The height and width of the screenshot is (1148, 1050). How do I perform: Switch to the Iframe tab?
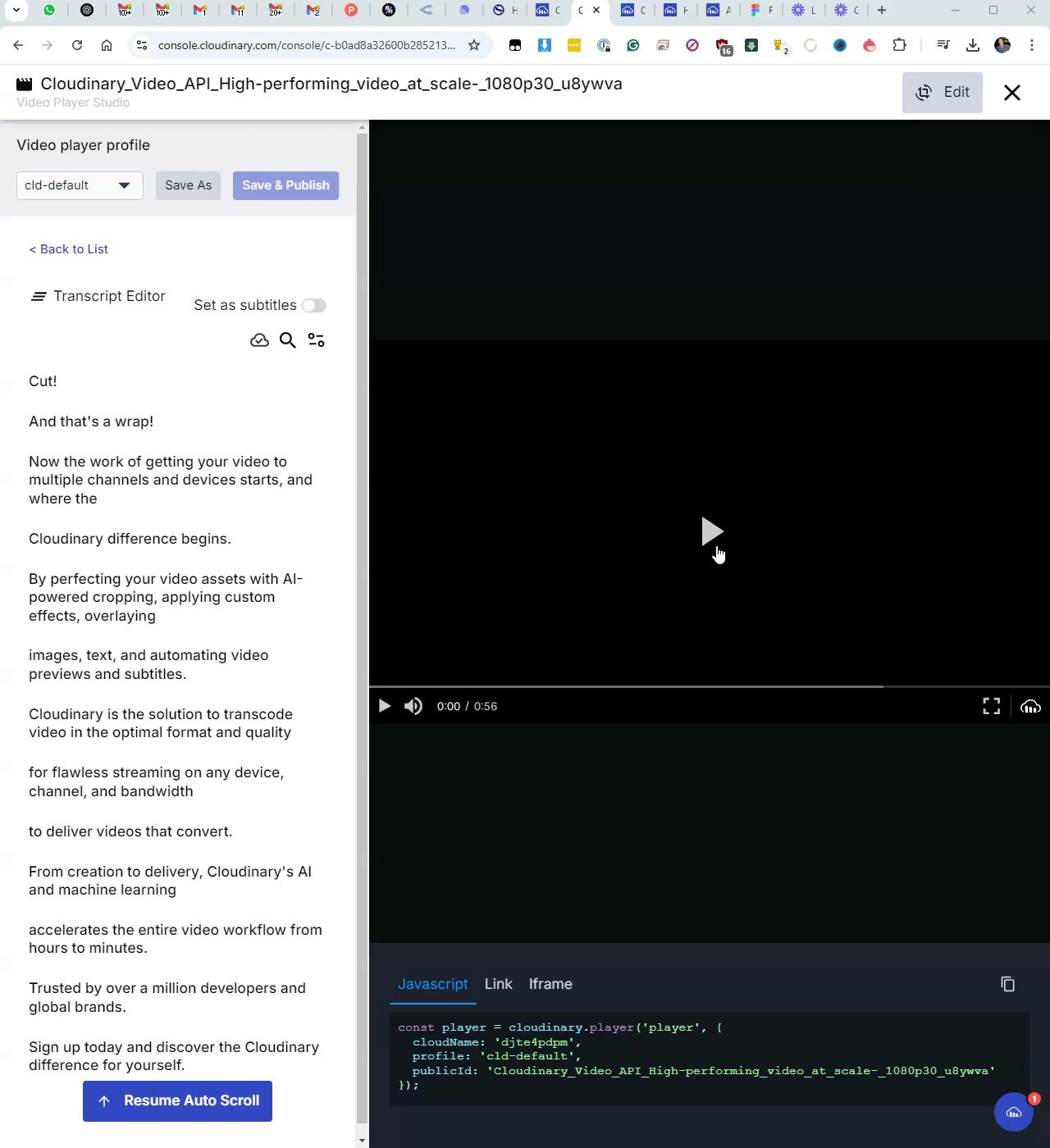(550, 984)
